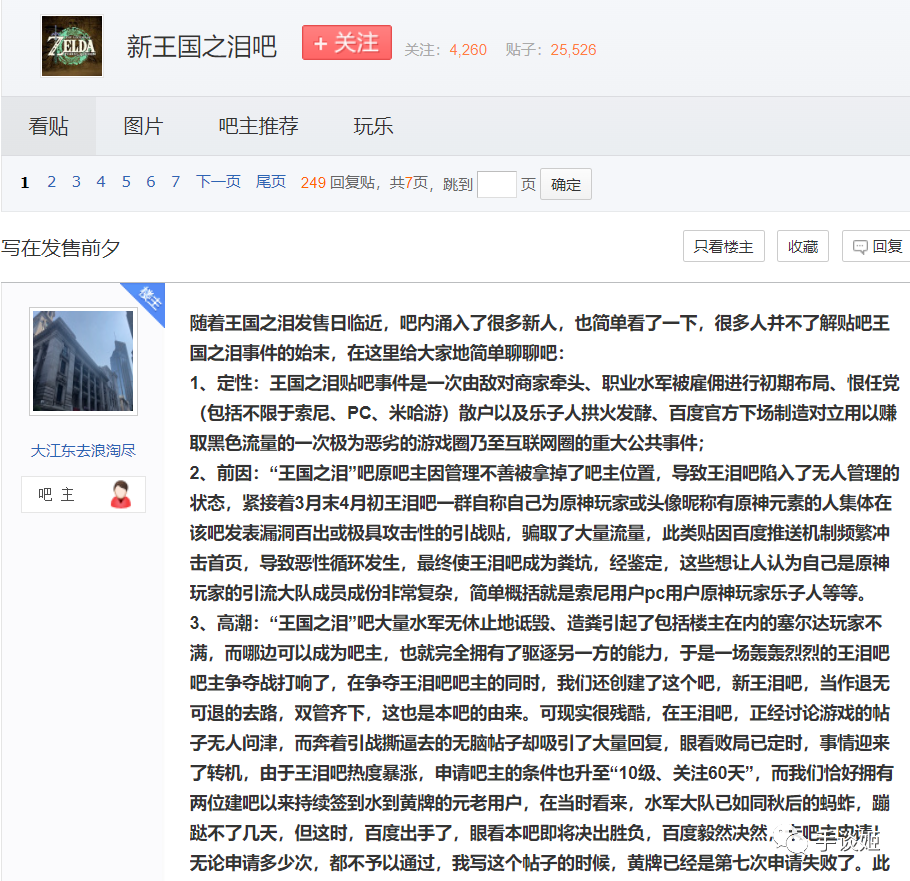Switch to the 看贴 tab
Screen dimensions: 910x881
coord(49,126)
